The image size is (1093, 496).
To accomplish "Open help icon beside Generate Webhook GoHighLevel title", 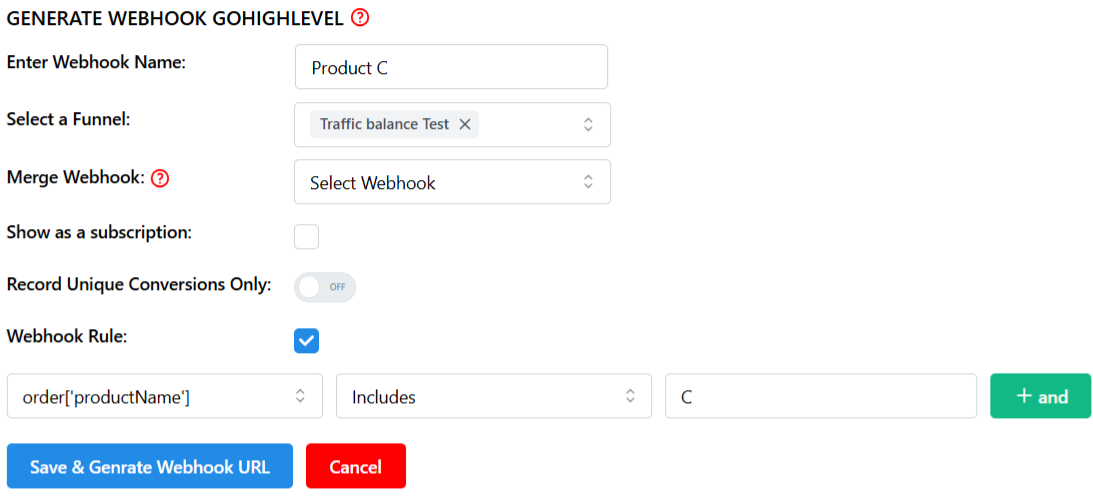I will click(360, 17).
